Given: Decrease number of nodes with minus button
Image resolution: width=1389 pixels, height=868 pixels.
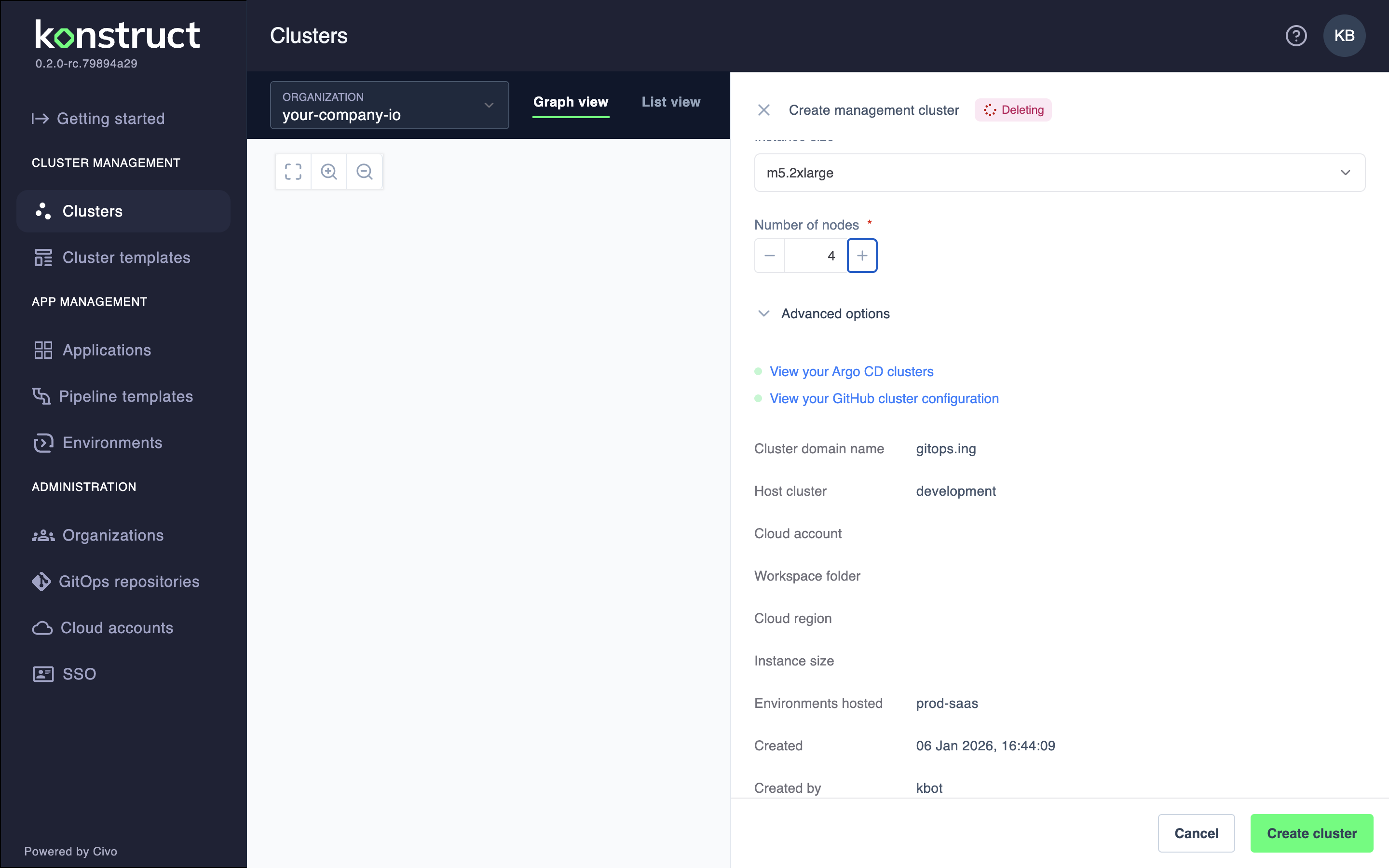Looking at the screenshot, I should [x=769, y=255].
